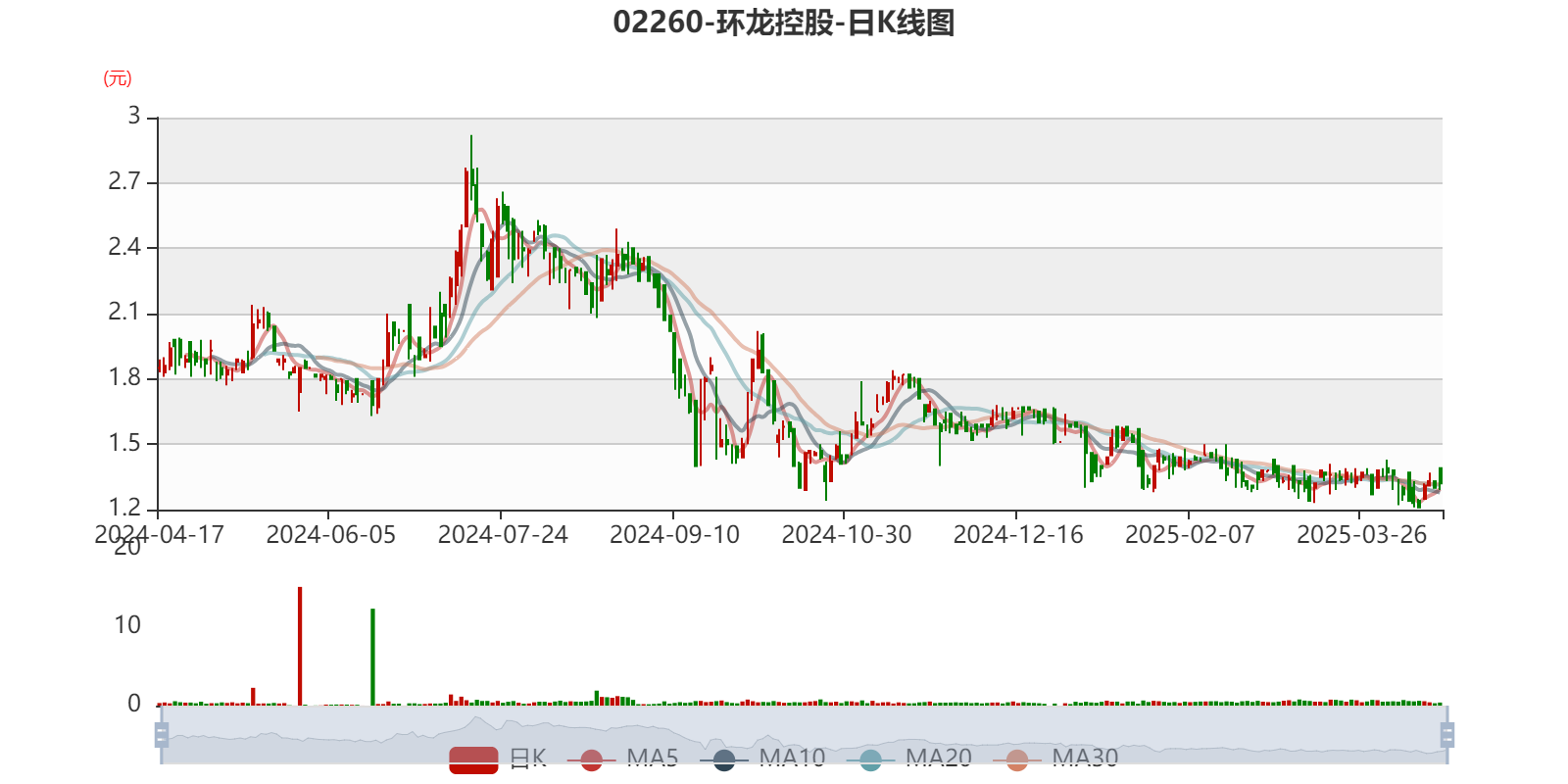Viewport: 1568px width, 784px height.
Task: Click the tallest red volume bar
Action: [300, 646]
